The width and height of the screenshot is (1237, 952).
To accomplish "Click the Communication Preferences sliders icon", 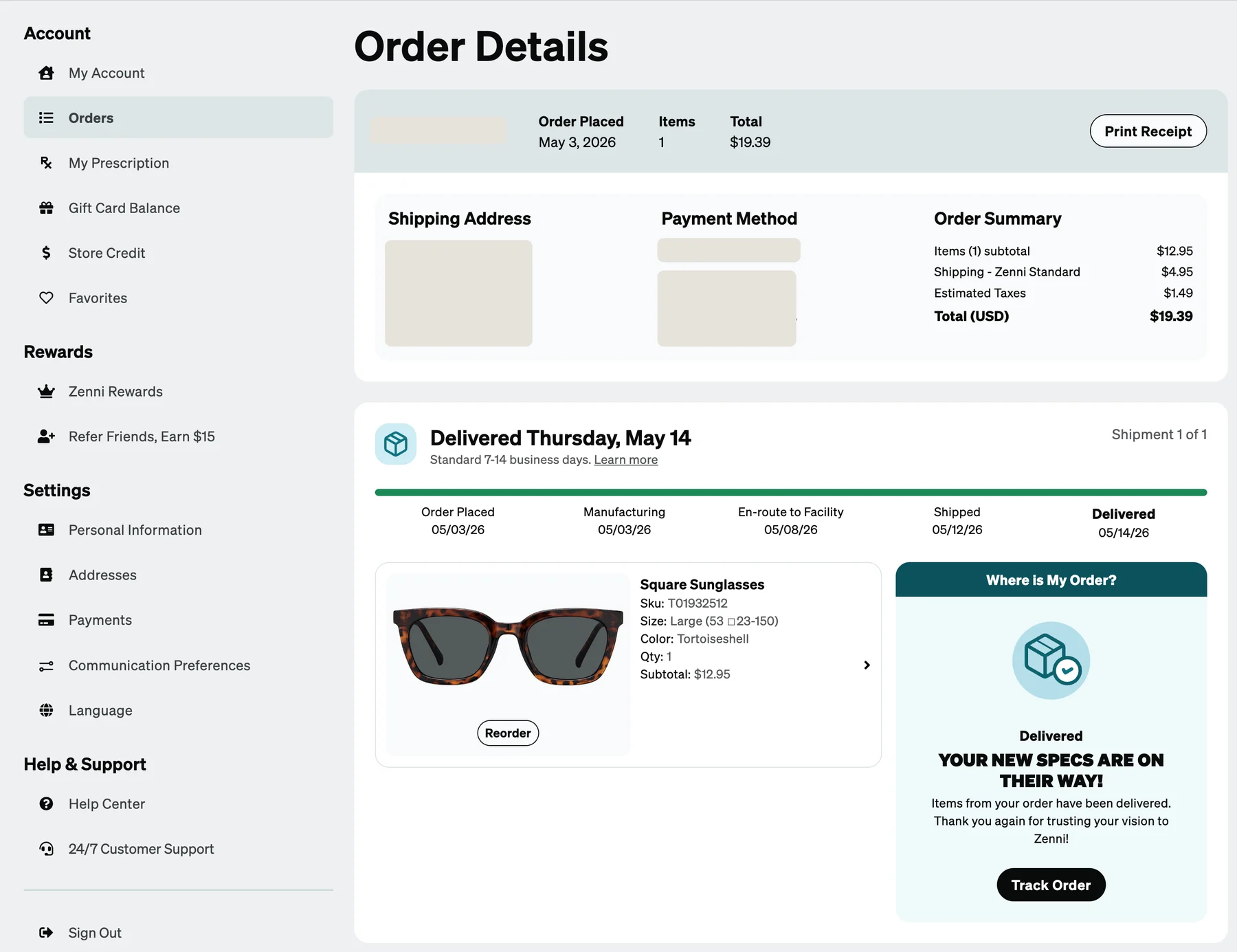I will coord(46,665).
